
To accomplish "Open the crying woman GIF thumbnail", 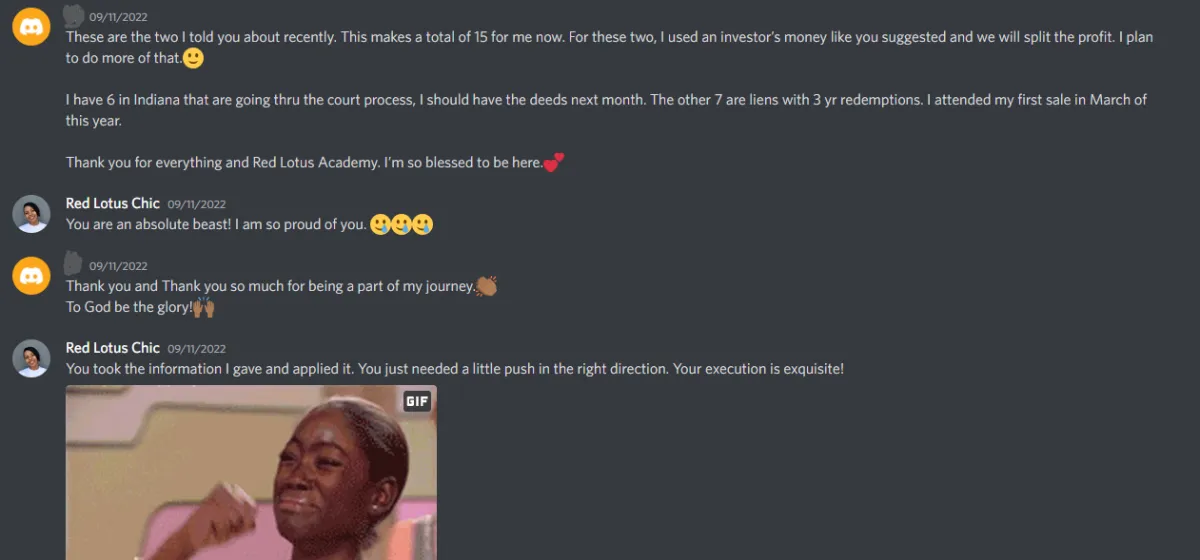I will coord(251,472).
